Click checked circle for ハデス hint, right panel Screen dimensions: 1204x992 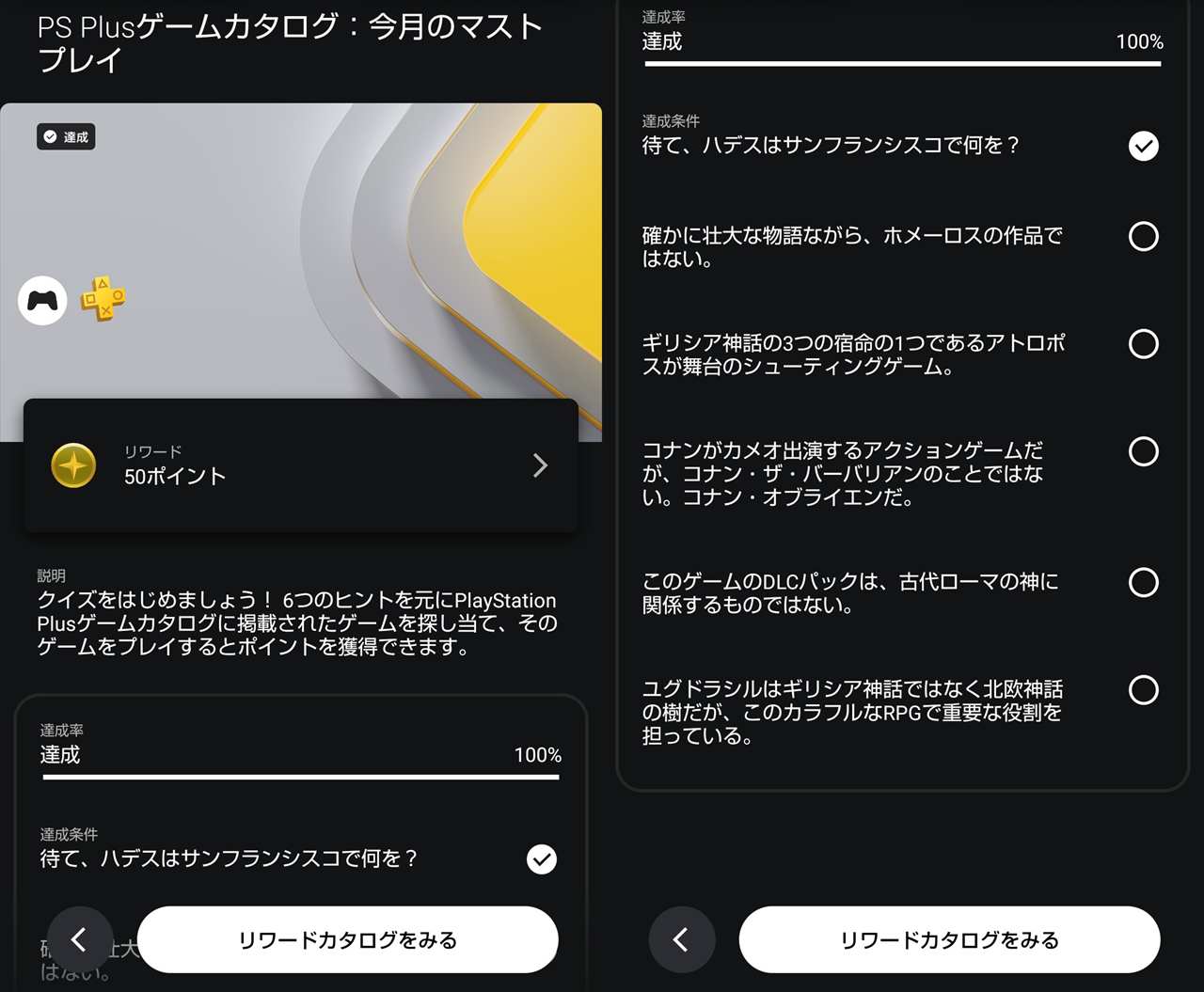[x=1144, y=146]
